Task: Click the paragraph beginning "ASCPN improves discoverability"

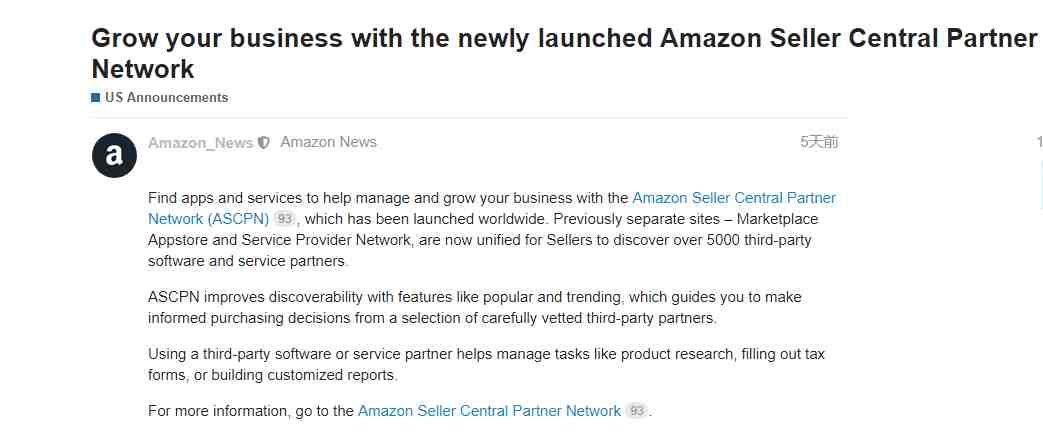Action: 474,307
